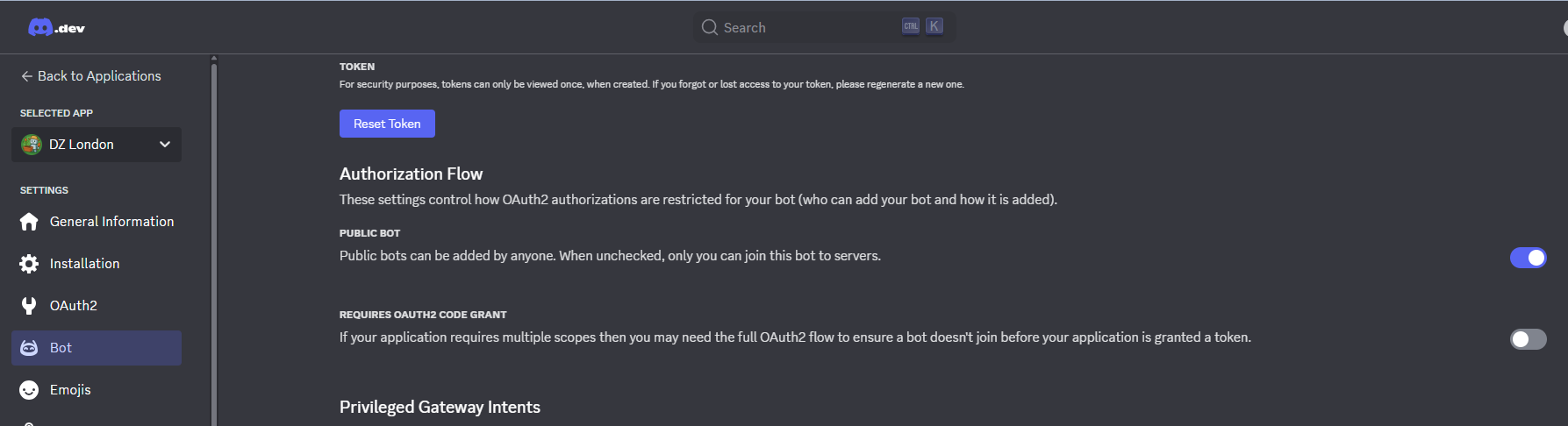Click the Search input field

pyautogui.click(x=824, y=27)
